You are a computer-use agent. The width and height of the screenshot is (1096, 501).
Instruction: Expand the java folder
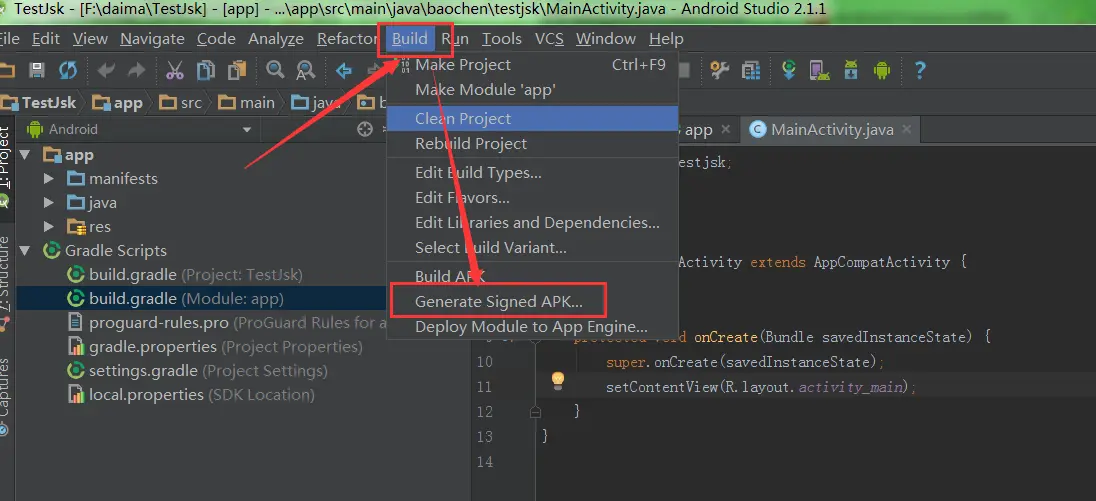click(48, 203)
